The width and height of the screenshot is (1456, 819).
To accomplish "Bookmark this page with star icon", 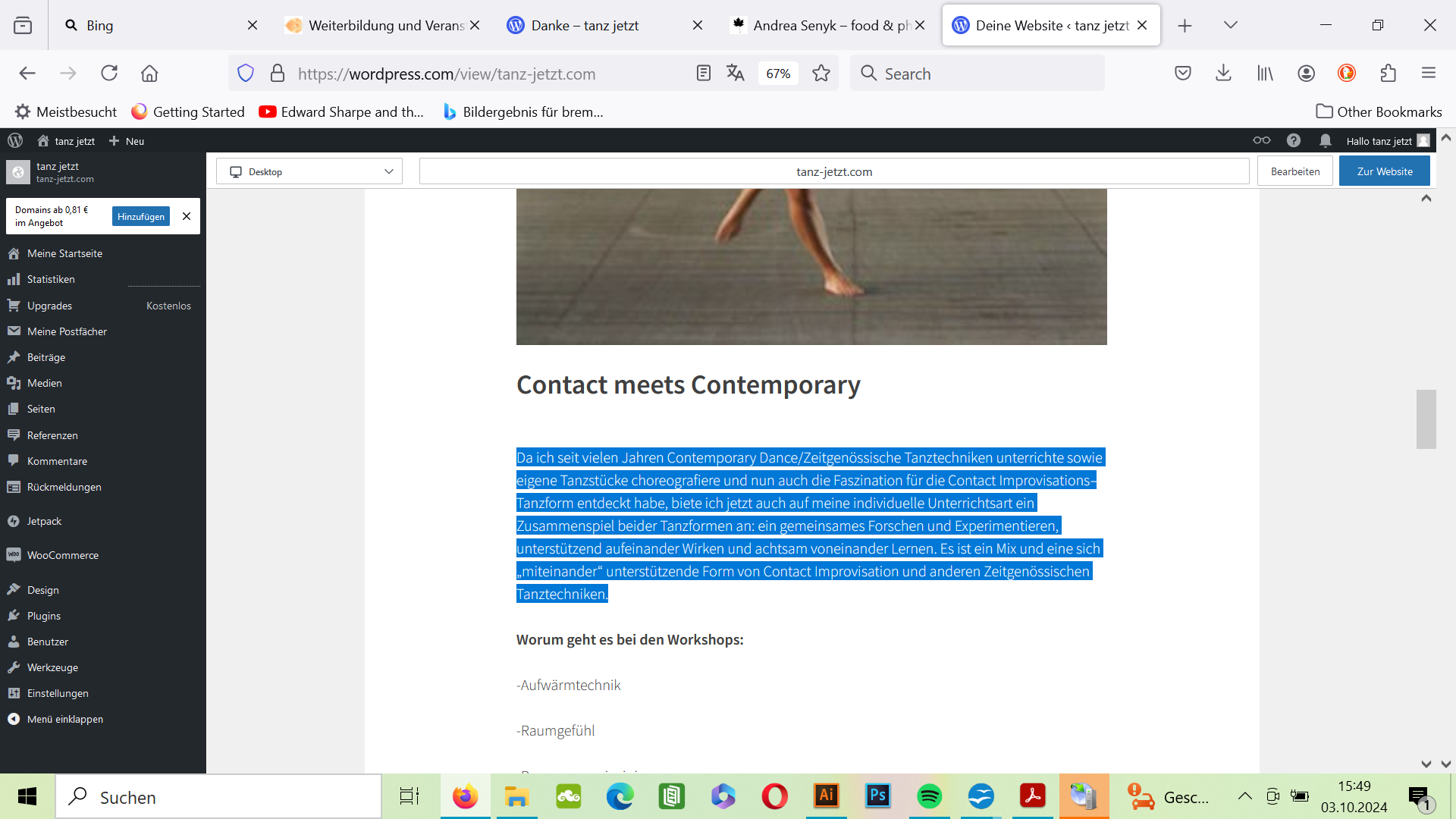I will [821, 74].
